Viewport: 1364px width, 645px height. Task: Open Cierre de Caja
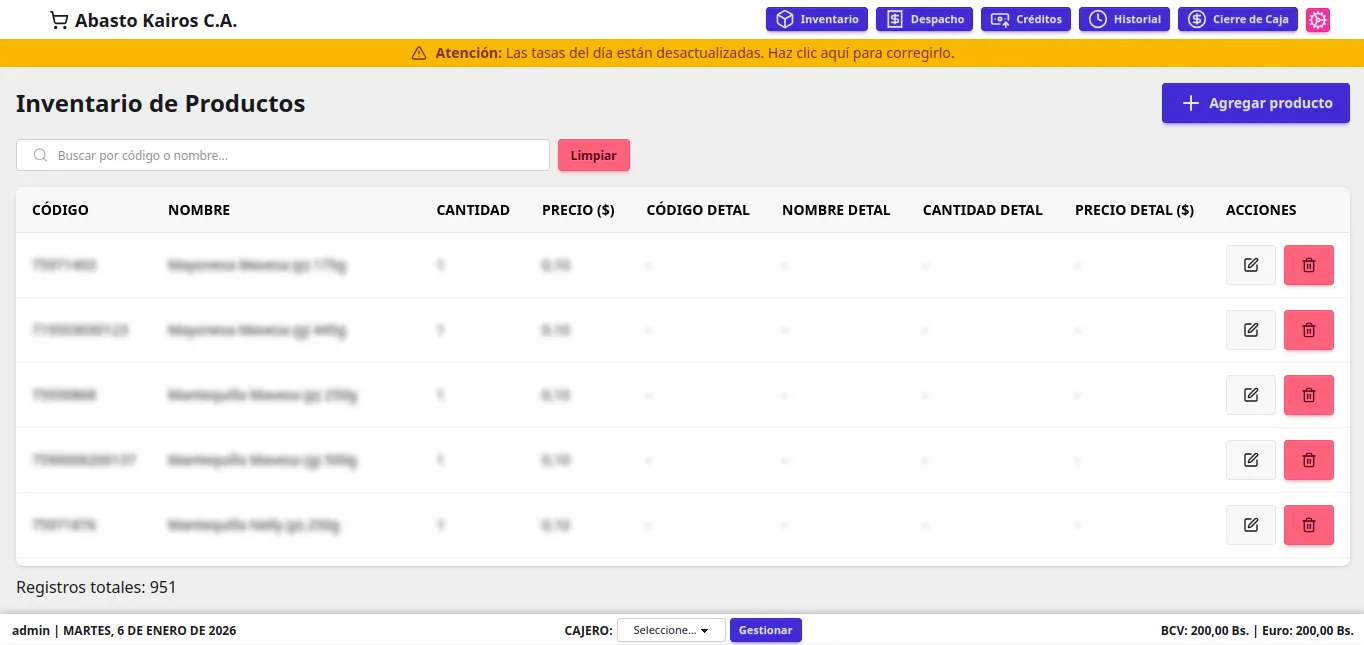(x=1238, y=20)
